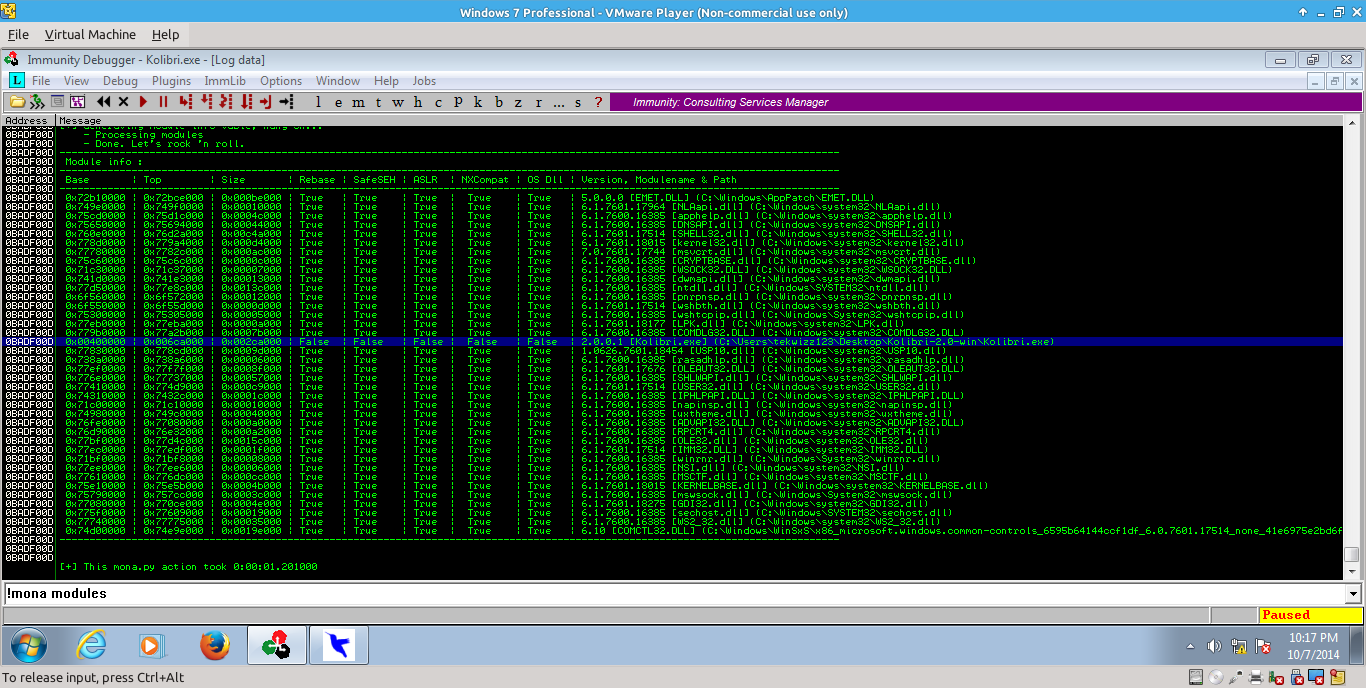Image resolution: width=1366 pixels, height=688 pixels.
Task: Click the network warning tray icon
Action: coord(1238,646)
